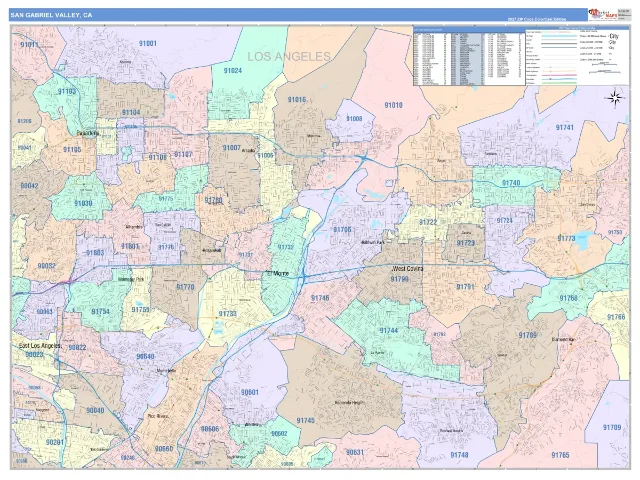Select ZIP code 91107 label
The height and width of the screenshot is (480, 640).
tap(183, 154)
